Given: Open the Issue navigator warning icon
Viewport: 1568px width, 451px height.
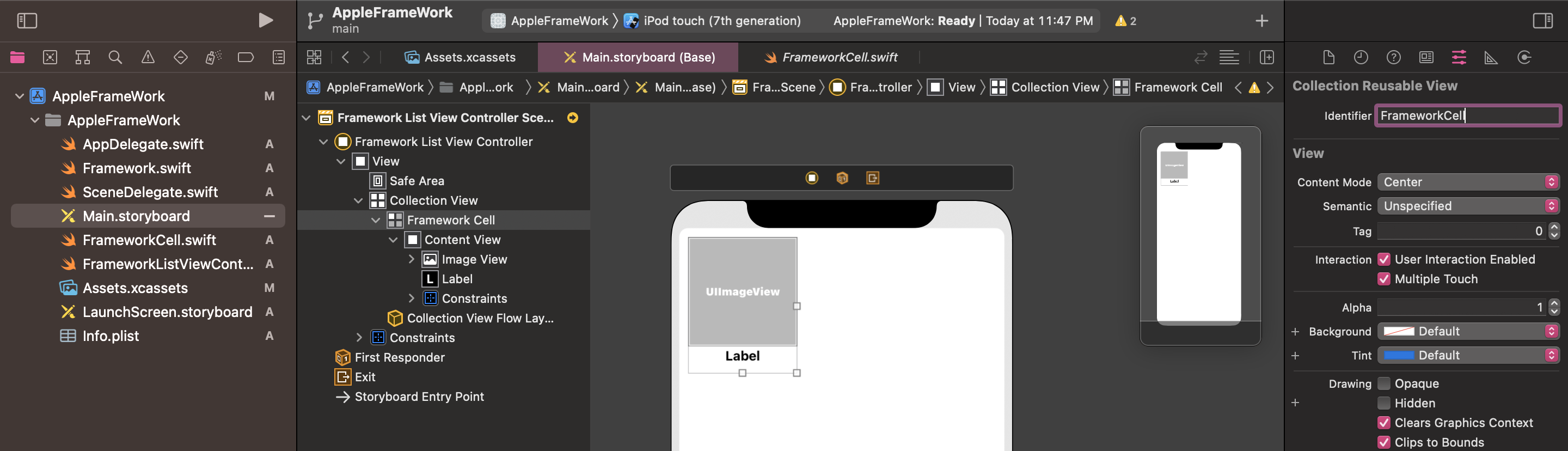Looking at the screenshot, I should [148, 58].
